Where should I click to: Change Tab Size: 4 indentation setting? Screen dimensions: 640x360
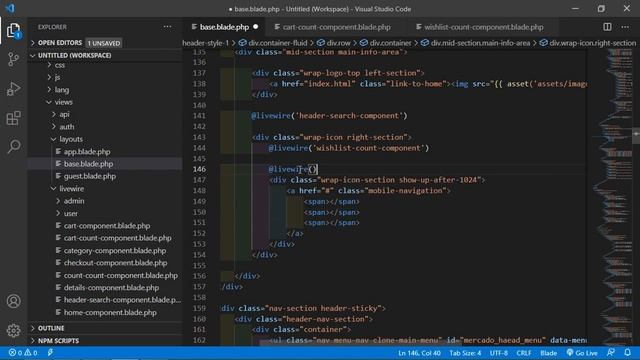coord(465,353)
